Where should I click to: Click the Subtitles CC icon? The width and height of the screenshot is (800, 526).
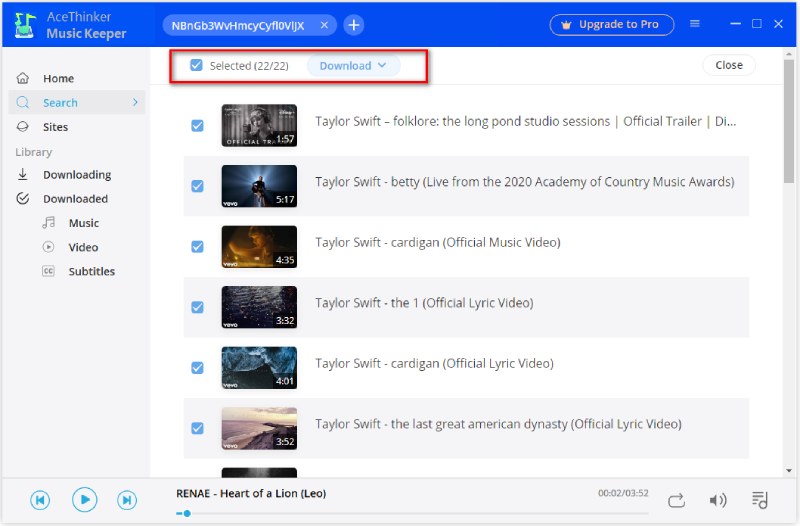click(x=48, y=271)
